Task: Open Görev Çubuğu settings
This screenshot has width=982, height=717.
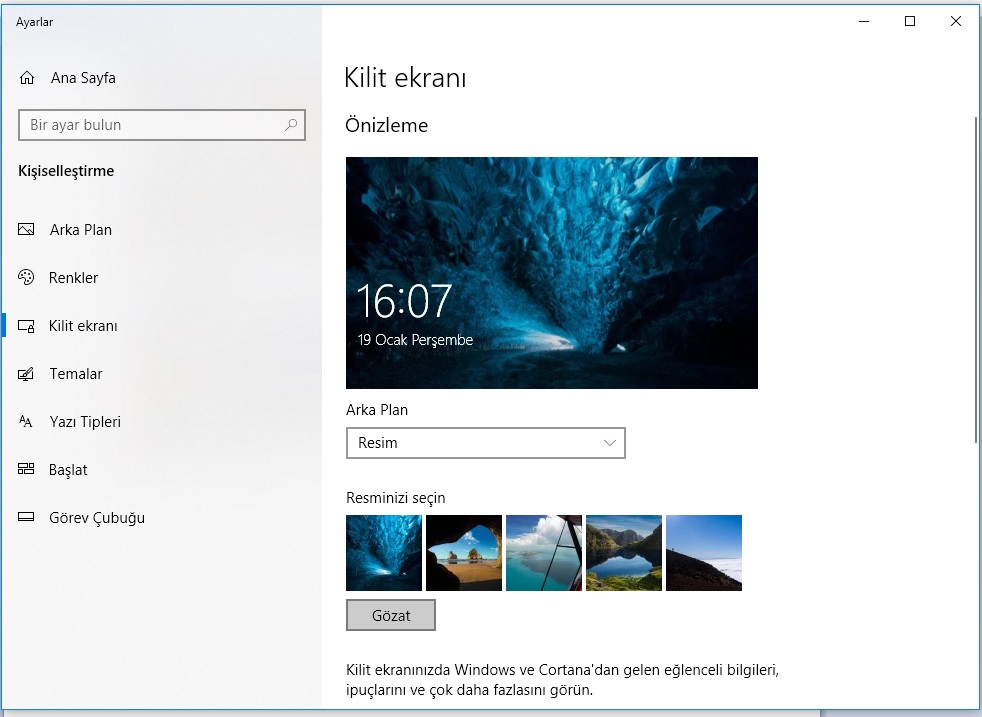Action: 97,518
